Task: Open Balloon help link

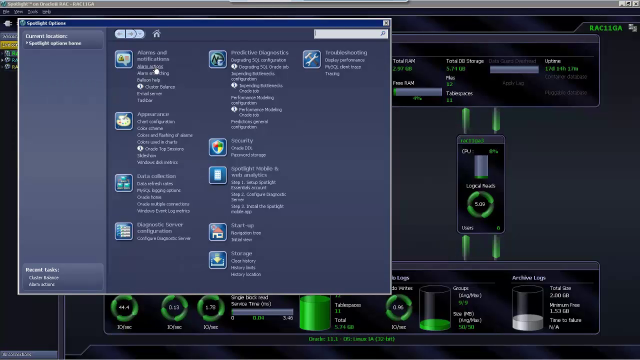Action: pyautogui.click(x=149, y=80)
